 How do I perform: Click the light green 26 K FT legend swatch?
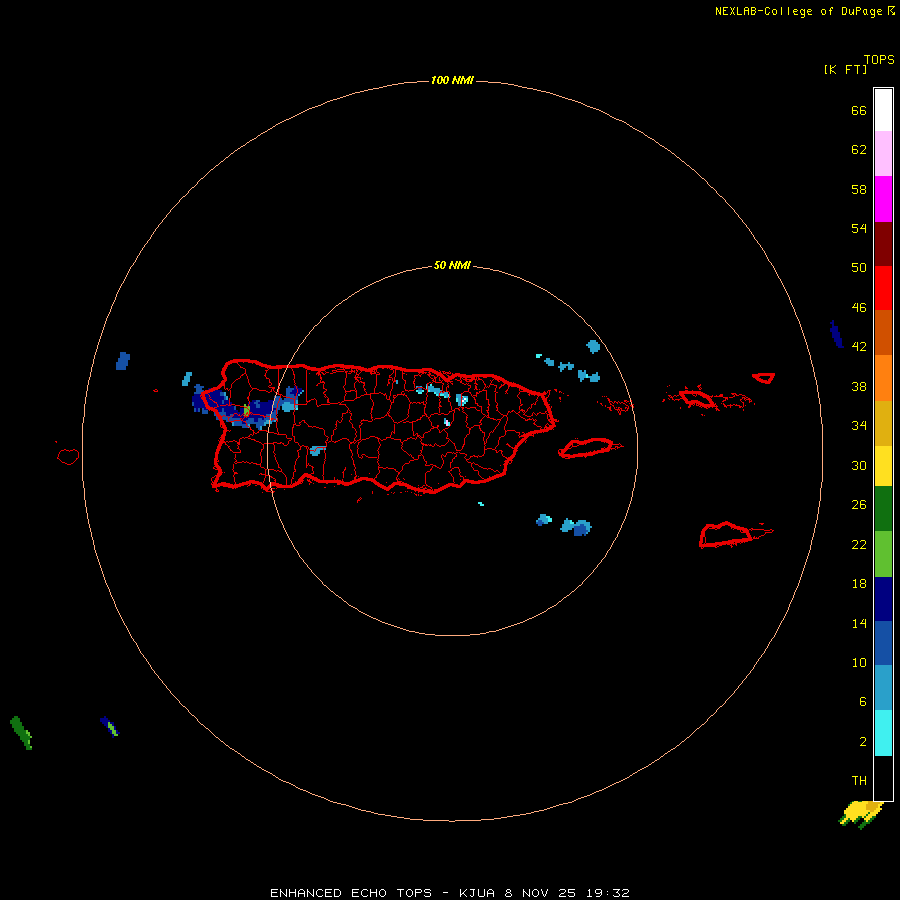pos(883,554)
